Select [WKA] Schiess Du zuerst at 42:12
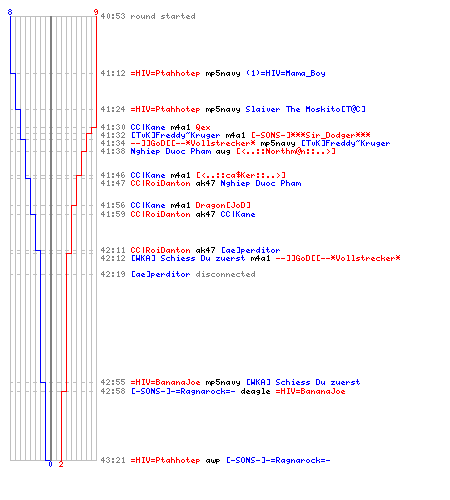The height and width of the screenshot is (500, 450). pos(188,258)
